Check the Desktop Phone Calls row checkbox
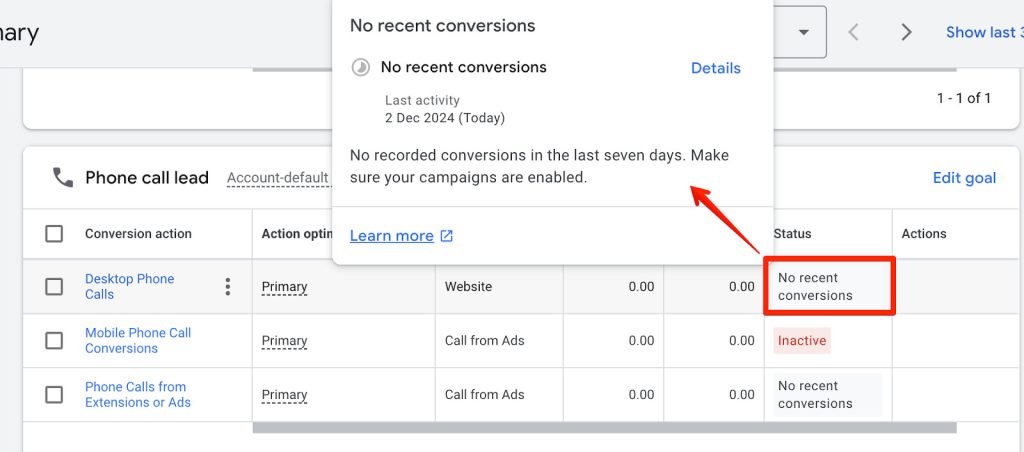This screenshot has width=1024, height=452. 54,287
